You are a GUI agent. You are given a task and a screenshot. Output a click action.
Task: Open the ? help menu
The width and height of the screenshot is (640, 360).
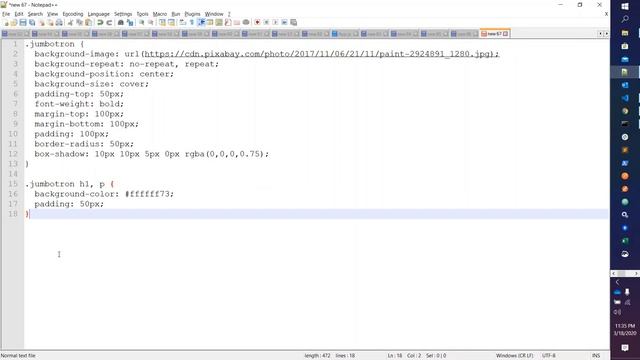click(229, 14)
